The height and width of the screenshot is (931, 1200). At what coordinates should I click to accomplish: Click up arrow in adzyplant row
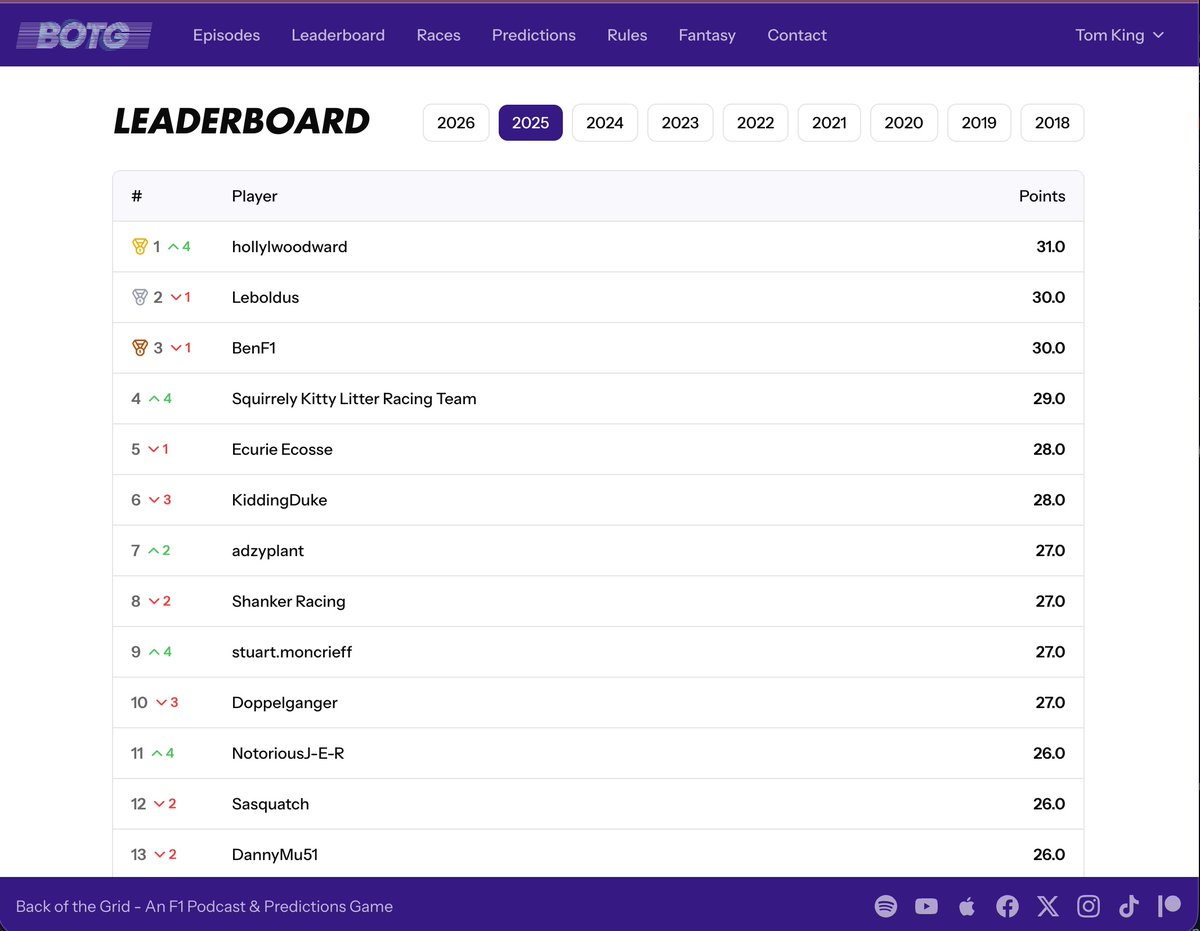point(153,550)
